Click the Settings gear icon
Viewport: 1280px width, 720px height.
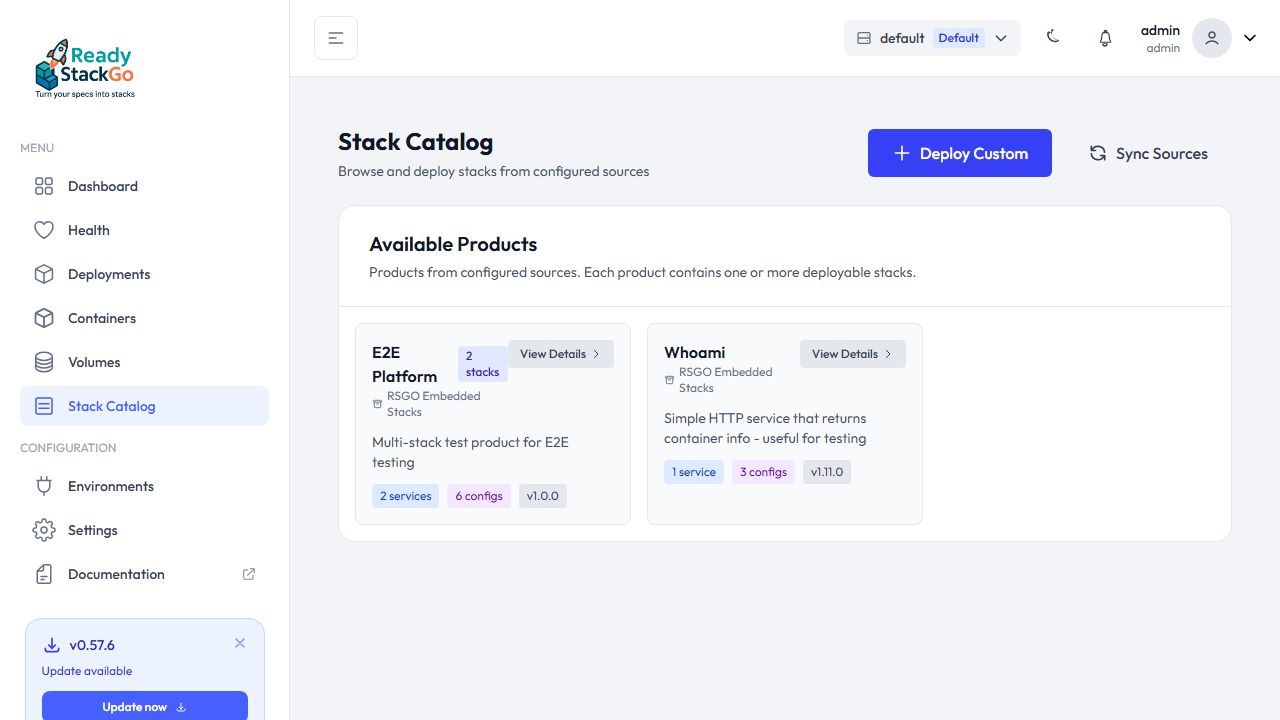(x=44, y=530)
